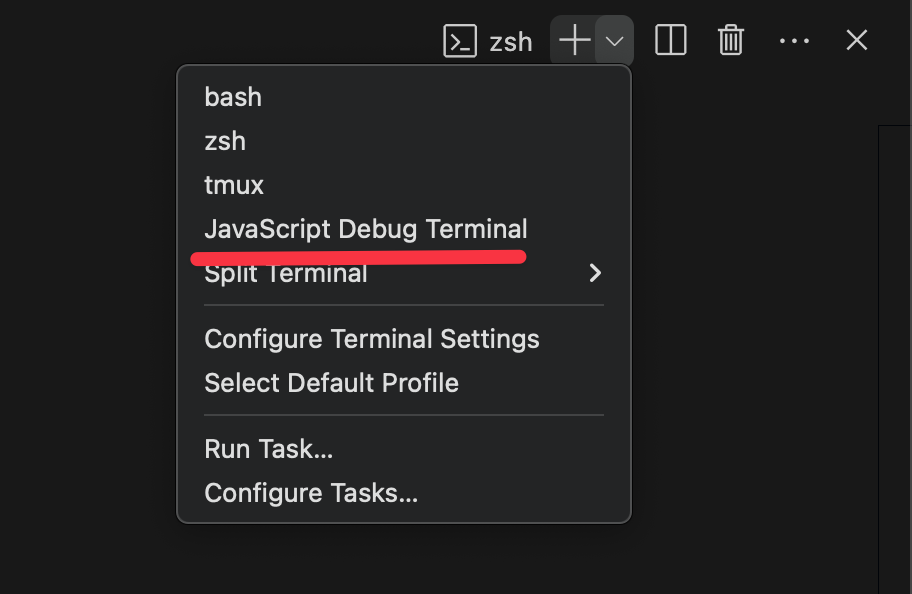Open Configure Terminal Settings
Screen dimensions: 912x594
(372, 339)
